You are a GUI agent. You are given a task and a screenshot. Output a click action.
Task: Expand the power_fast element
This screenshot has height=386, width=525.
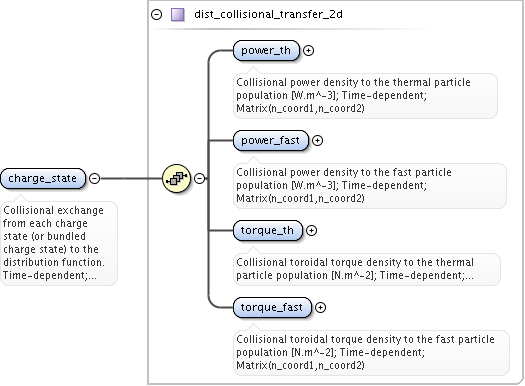[317, 141]
